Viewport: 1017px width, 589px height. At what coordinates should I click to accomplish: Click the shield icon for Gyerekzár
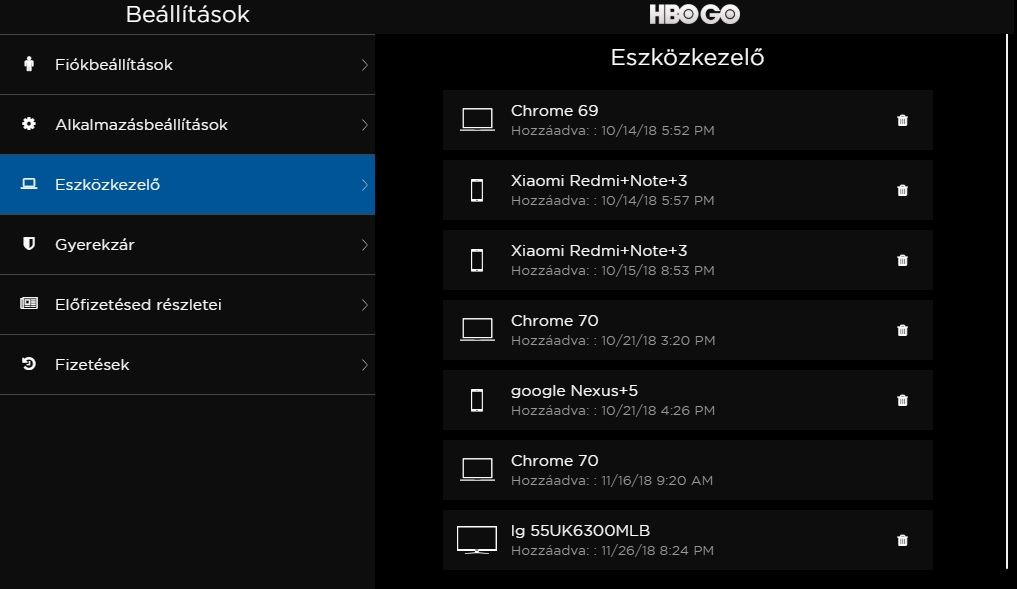[x=29, y=244]
